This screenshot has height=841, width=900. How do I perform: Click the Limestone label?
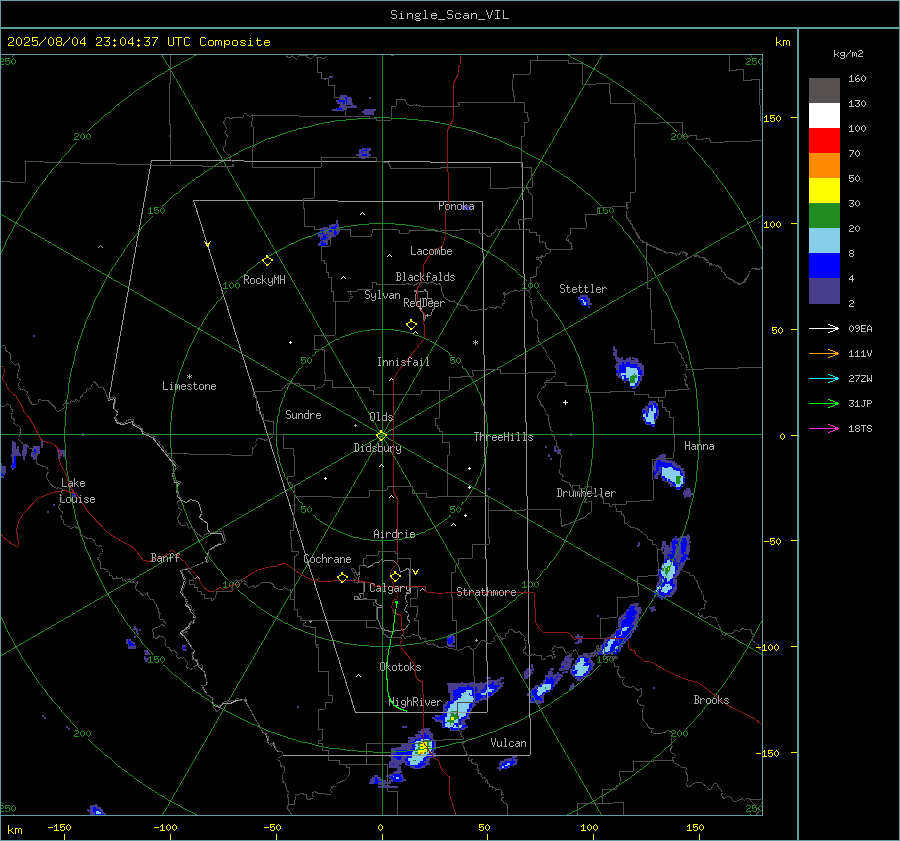(189, 386)
